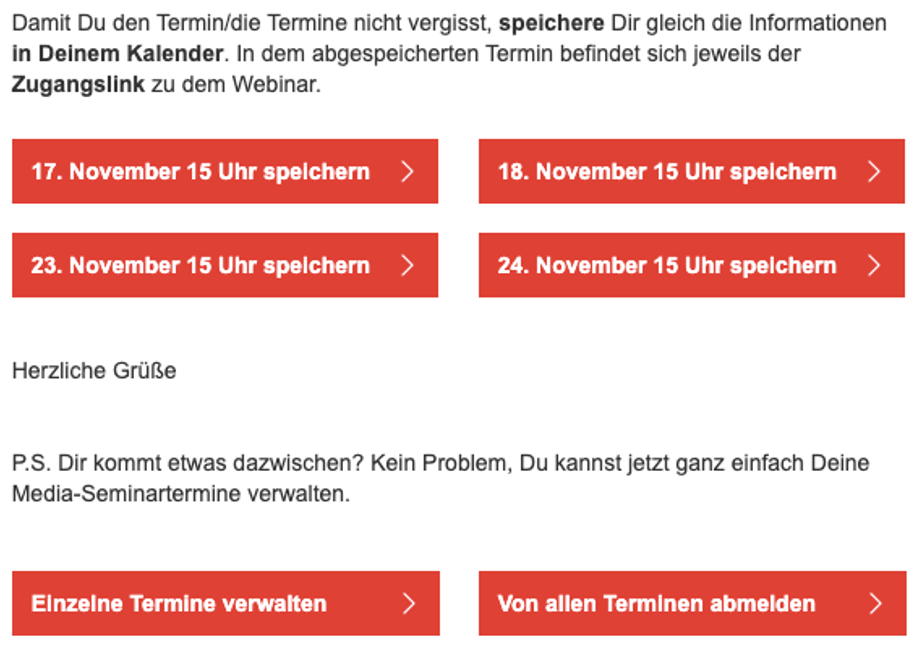The image size is (918, 650).
Task: Click the arrow icon beside Einzelne Termine verwalten
Action: 409,603
